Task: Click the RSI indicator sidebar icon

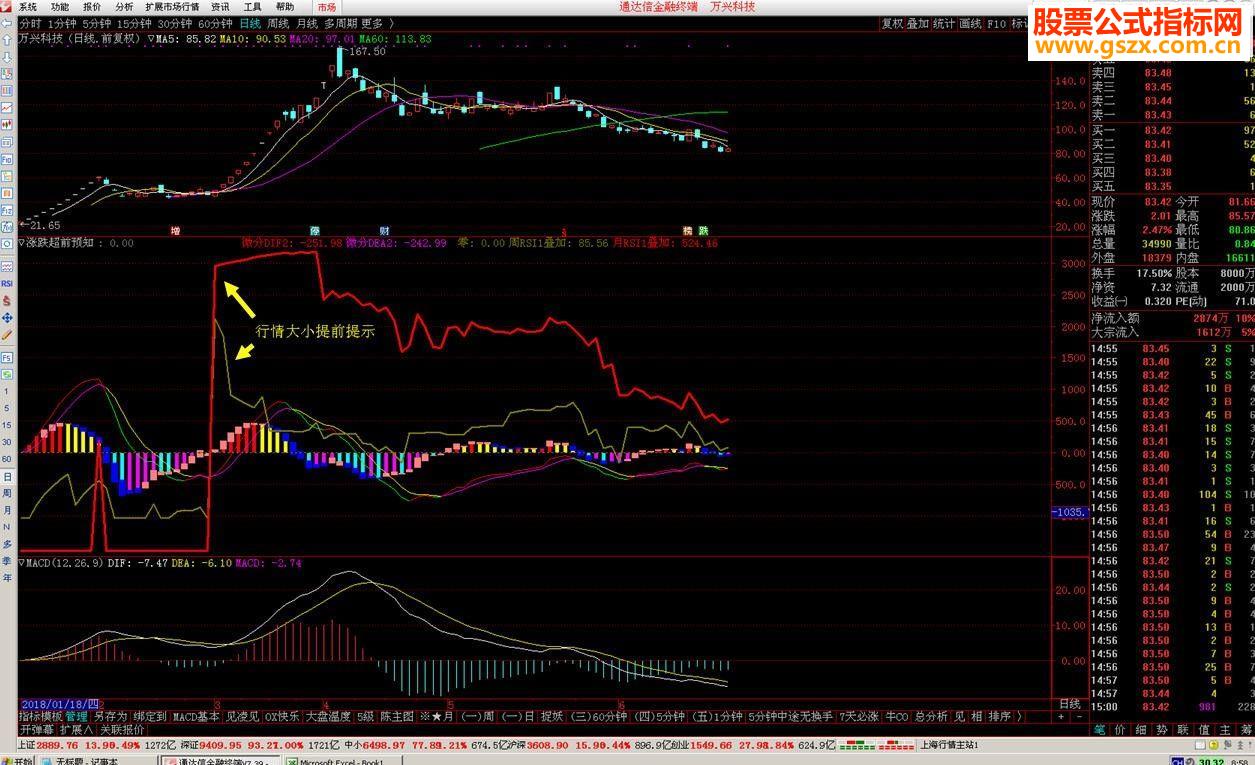Action: (7, 283)
